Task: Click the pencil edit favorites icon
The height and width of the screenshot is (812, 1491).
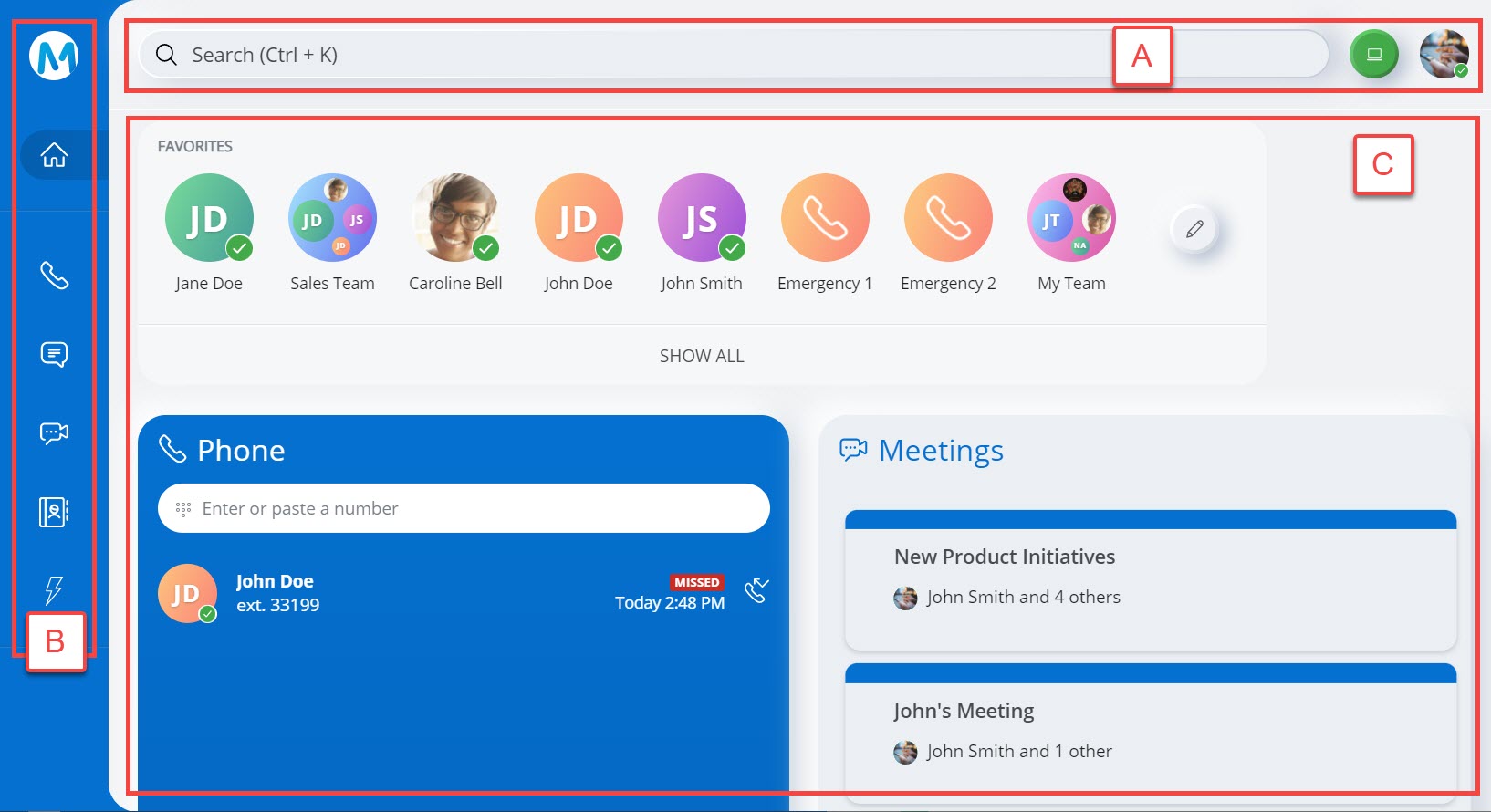Action: (x=1194, y=229)
